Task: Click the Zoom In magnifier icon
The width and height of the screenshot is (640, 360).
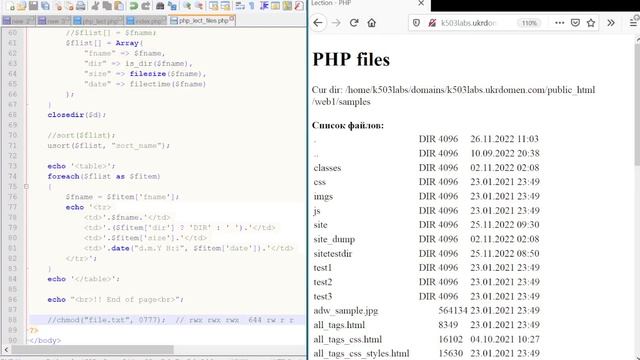Action: [187, 6]
